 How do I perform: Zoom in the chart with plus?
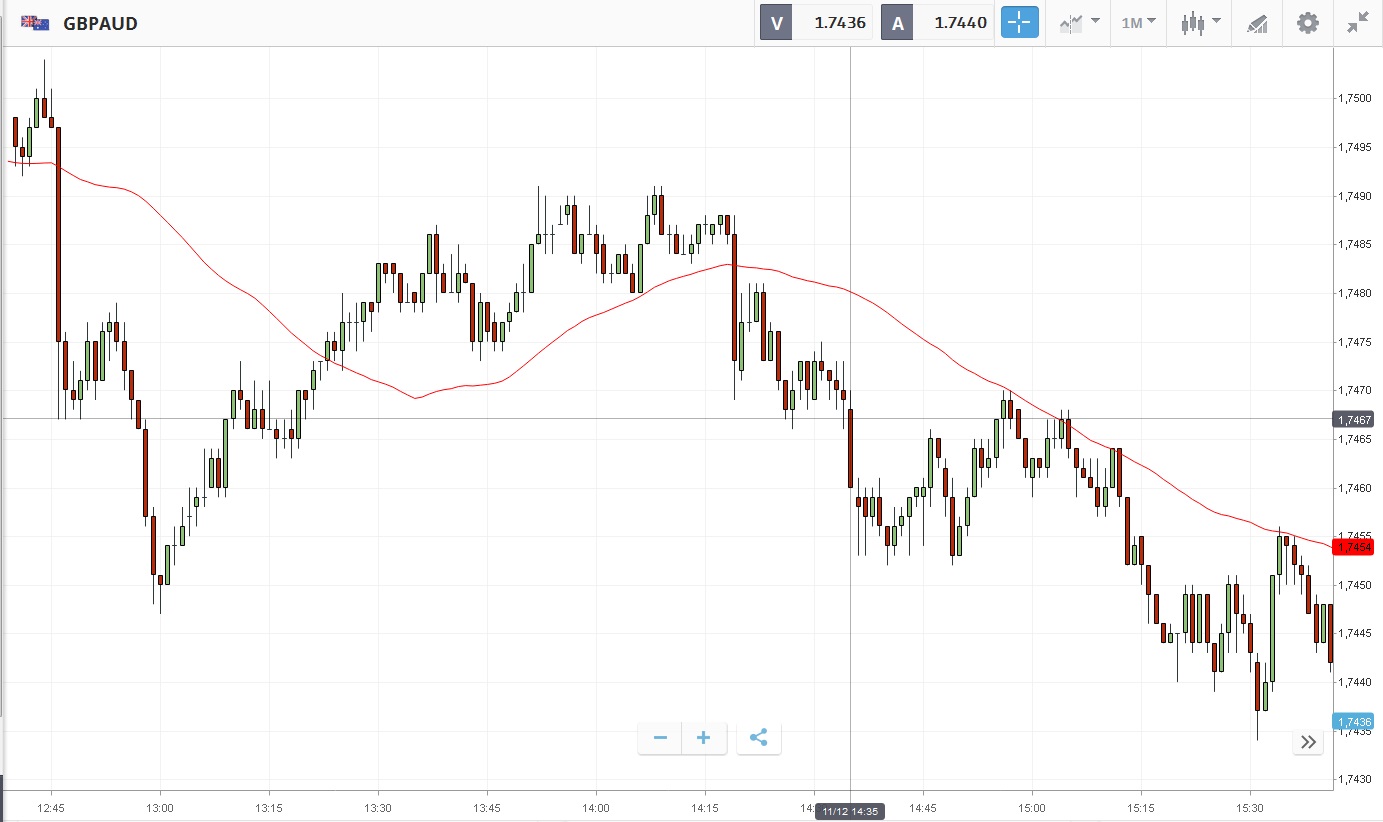click(x=704, y=738)
